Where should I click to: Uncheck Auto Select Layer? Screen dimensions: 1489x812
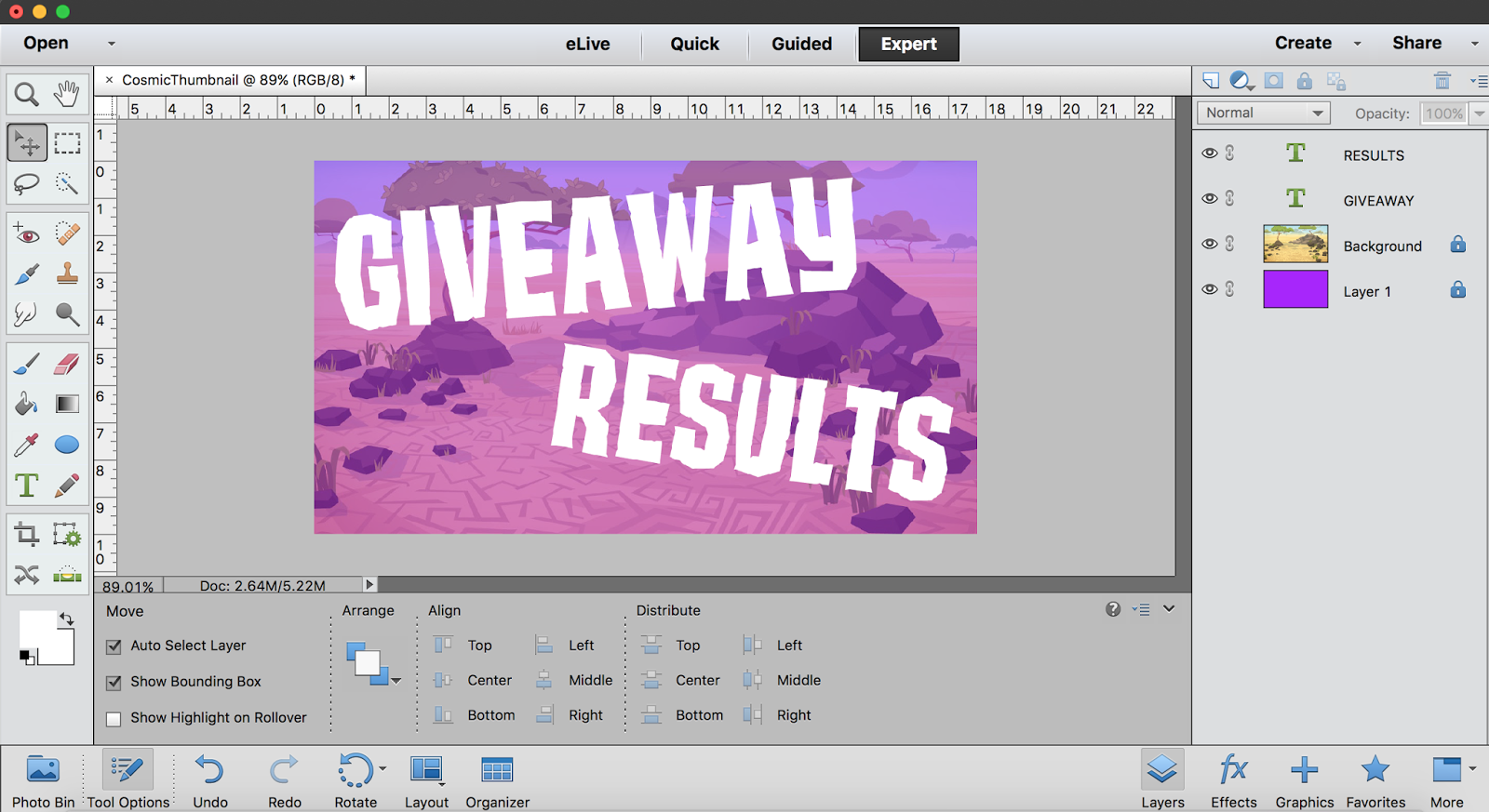click(114, 646)
